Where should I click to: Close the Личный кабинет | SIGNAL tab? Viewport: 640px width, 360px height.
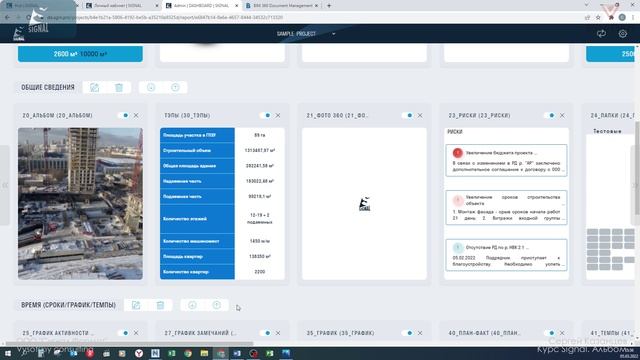(x=157, y=6)
